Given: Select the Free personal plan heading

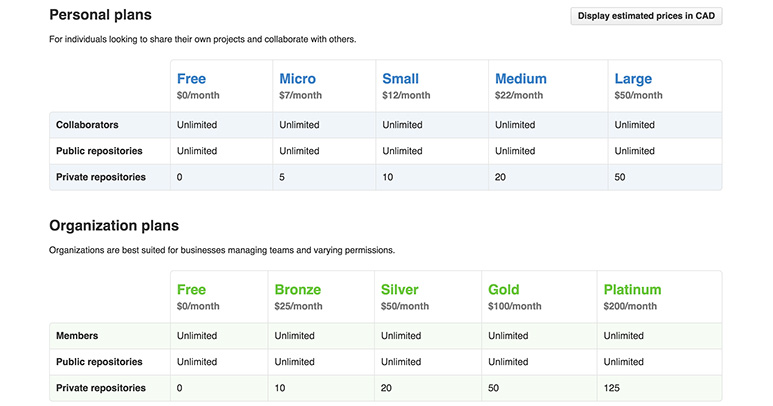Looking at the screenshot, I should coord(191,79).
